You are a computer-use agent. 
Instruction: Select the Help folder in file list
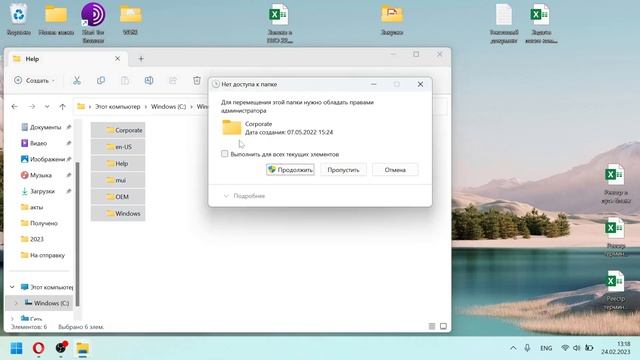(x=118, y=163)
